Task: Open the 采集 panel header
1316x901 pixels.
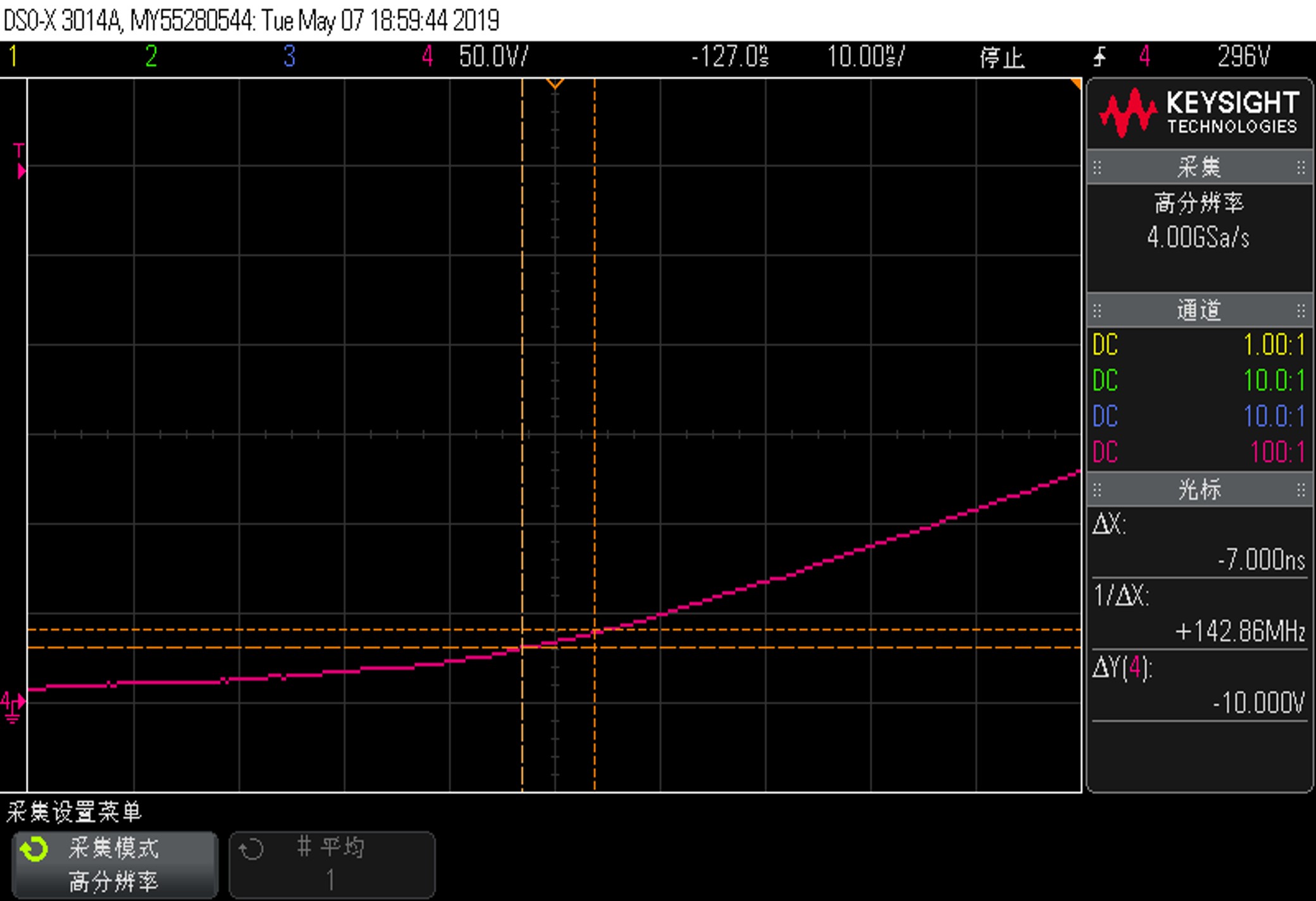Action: pos(1198,168)
